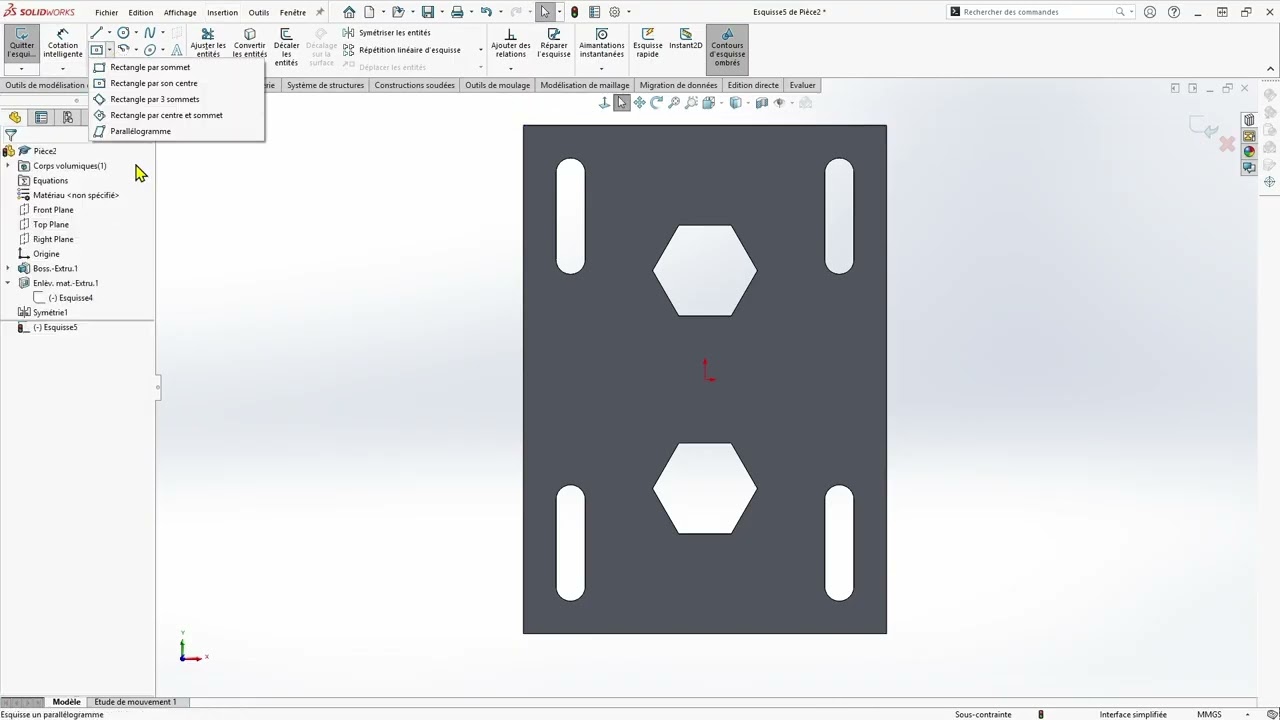The image size is (1280, 720).
Task: Click the Rectangle tool button in ribbon
Action: 97,49
